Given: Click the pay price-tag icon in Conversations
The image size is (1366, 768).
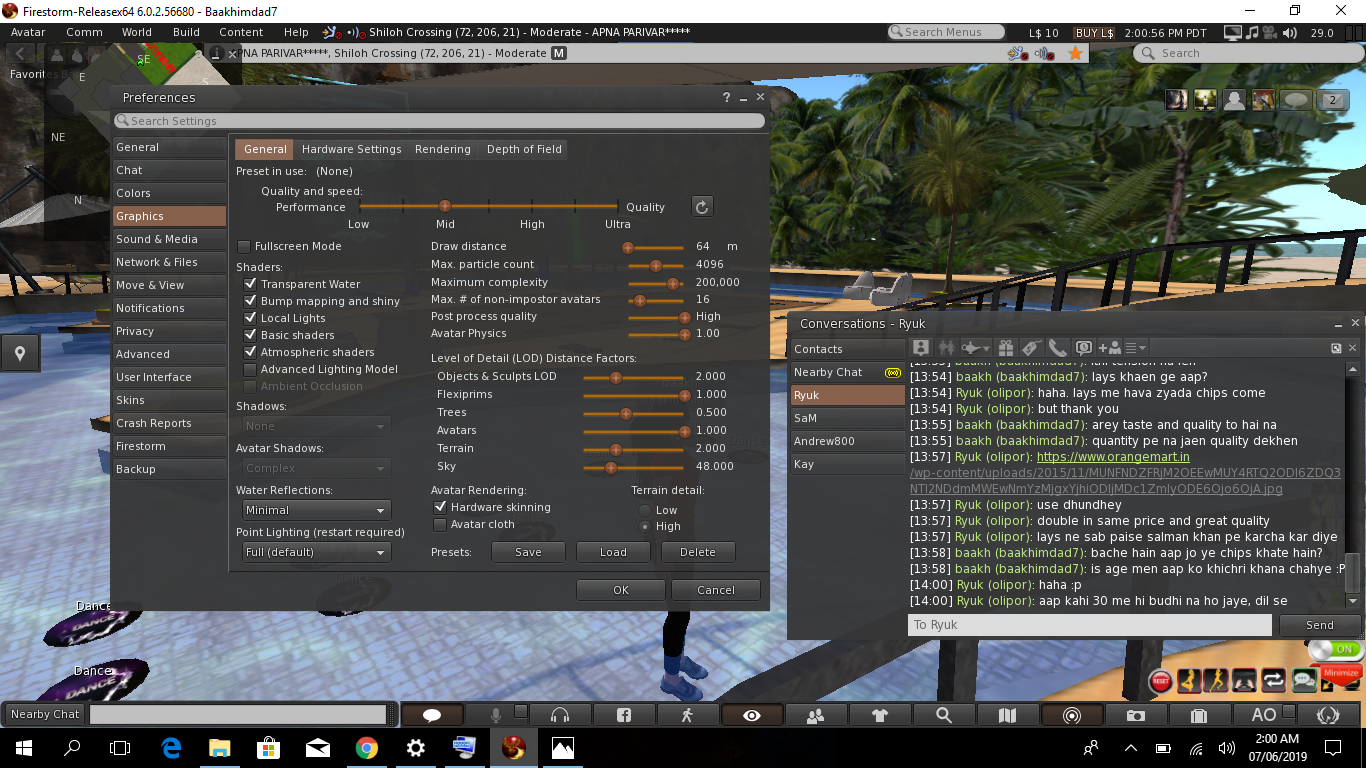Looking at the screenshot, I should 1032,348.
